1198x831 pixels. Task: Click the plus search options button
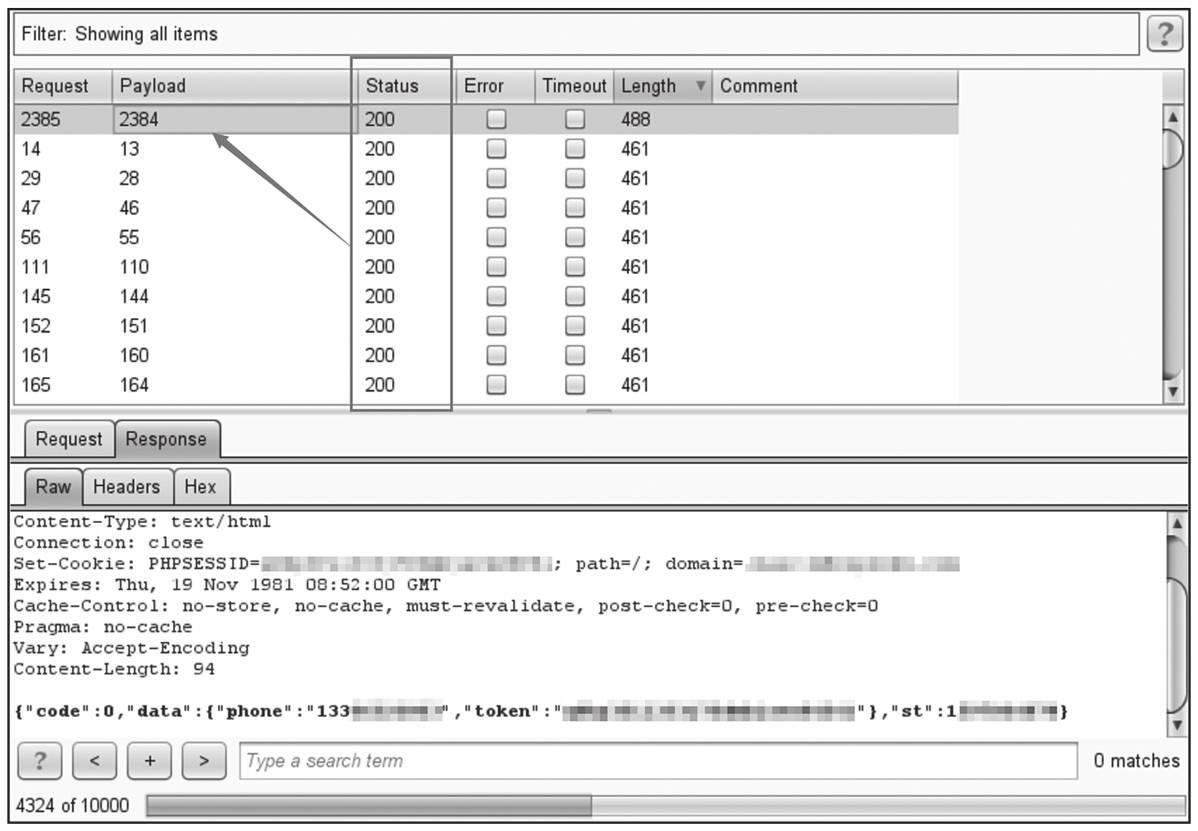click(150, 761)
